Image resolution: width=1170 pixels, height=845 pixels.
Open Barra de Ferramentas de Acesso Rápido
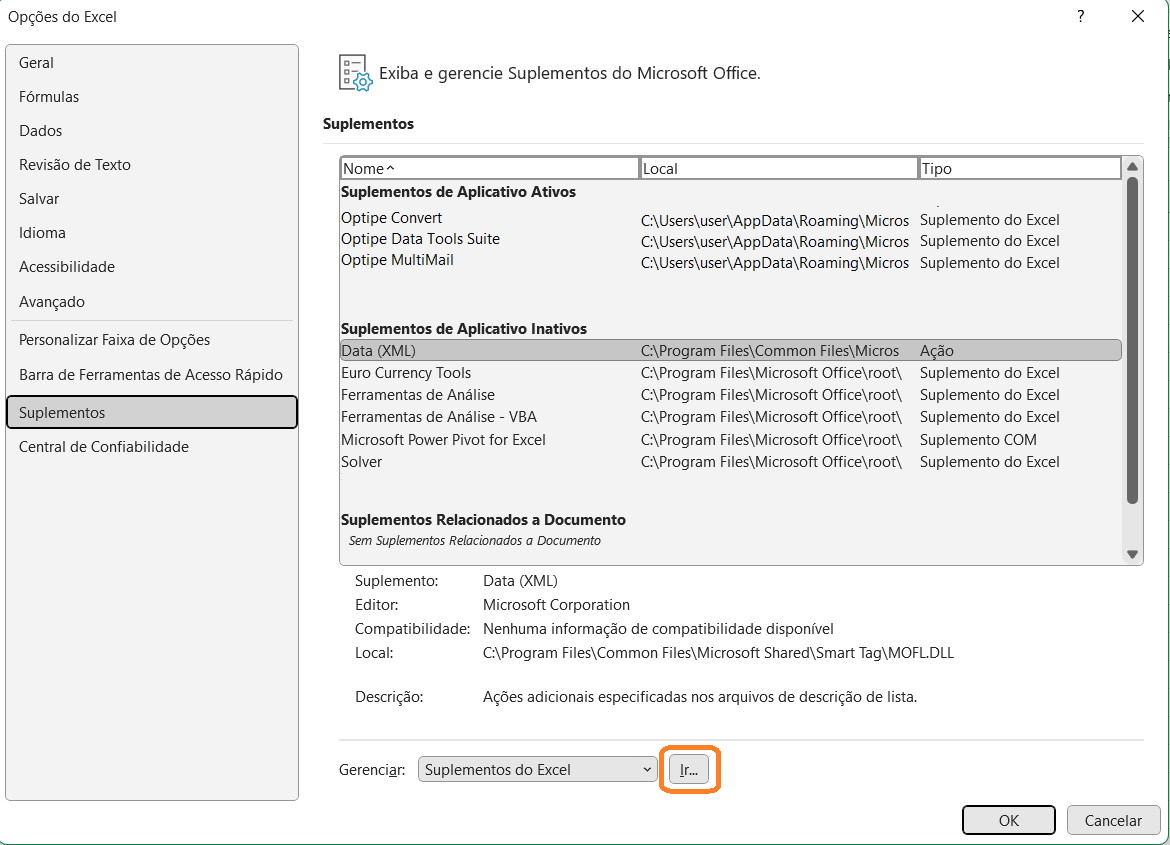pos(151,375)
